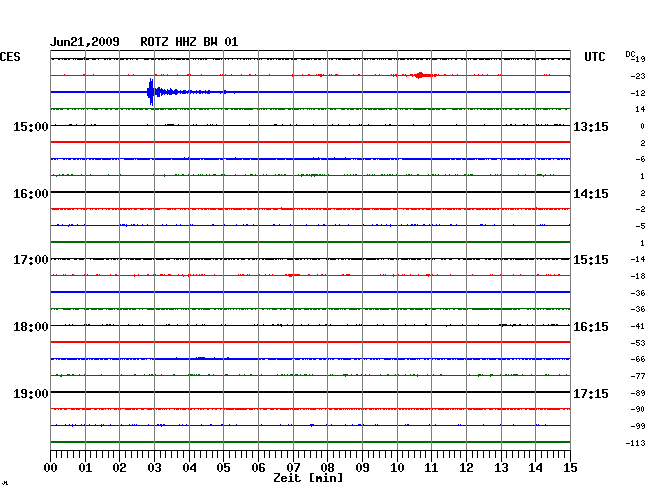
Task: Click DC offset value -23
Action: [x=638, y=76]
